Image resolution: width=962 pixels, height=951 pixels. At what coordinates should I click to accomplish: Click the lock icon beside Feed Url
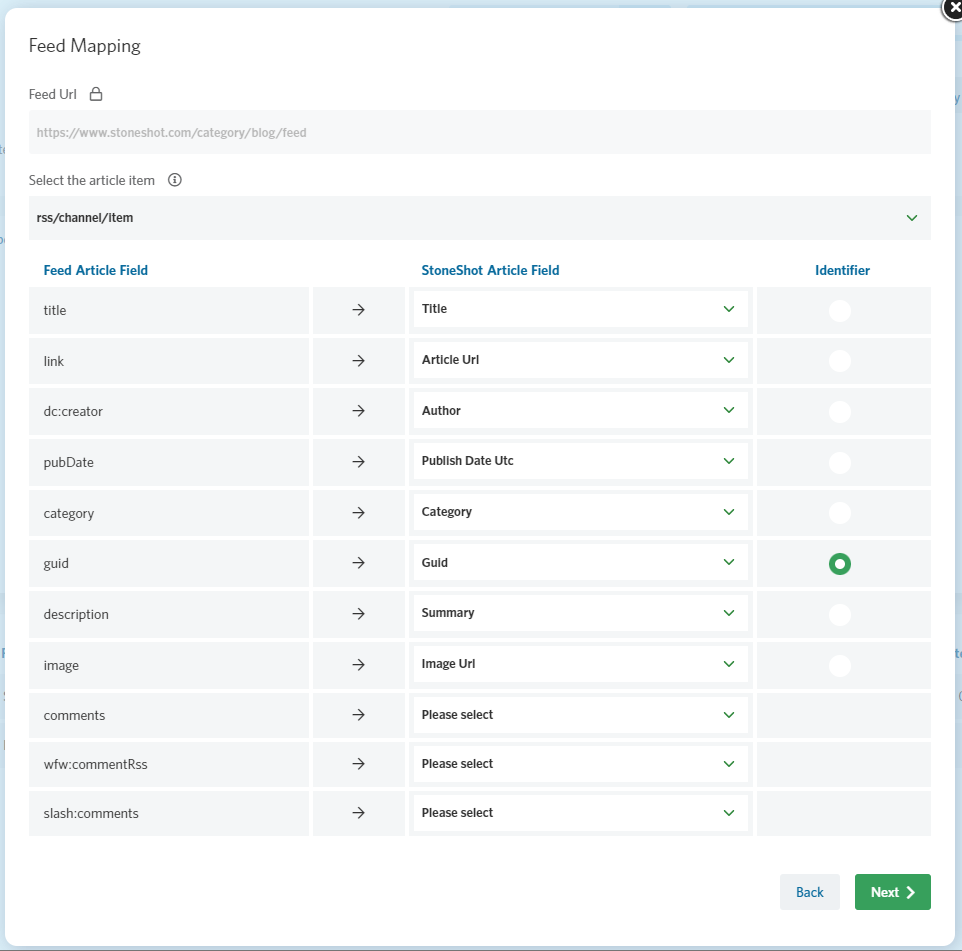[x=96, y=94]
